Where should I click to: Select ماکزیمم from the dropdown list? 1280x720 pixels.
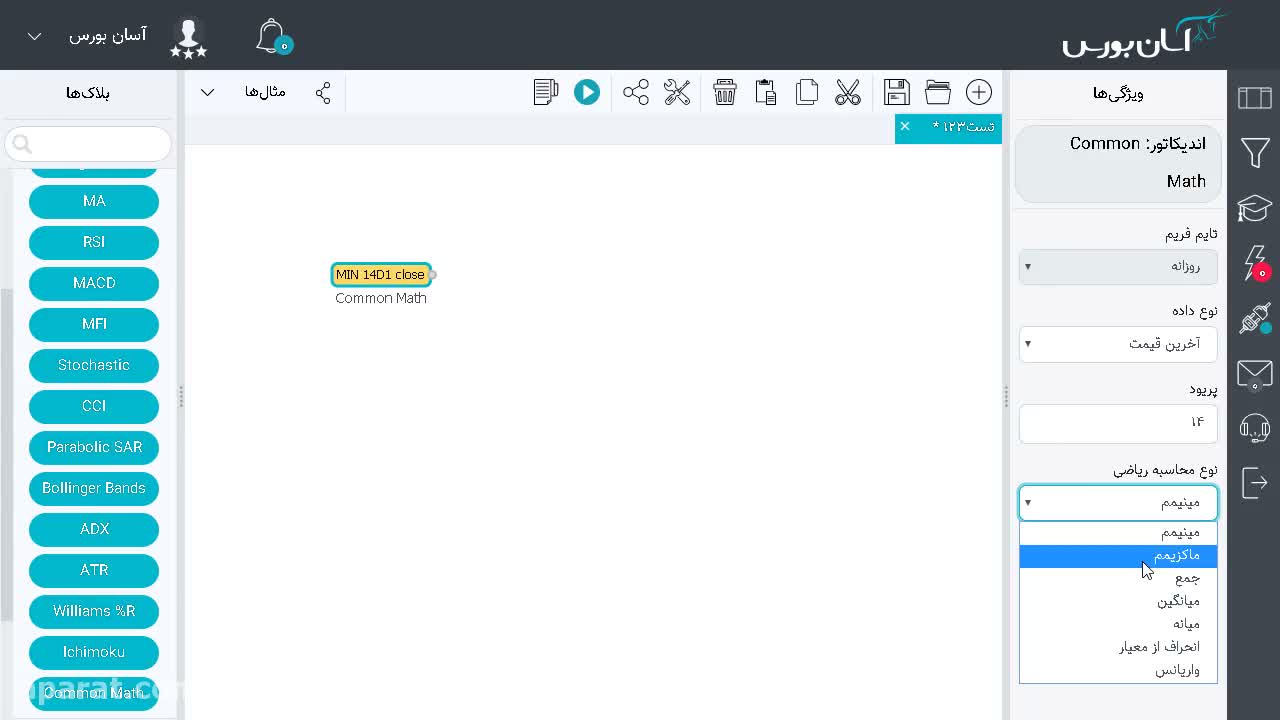click(1118, 555)
